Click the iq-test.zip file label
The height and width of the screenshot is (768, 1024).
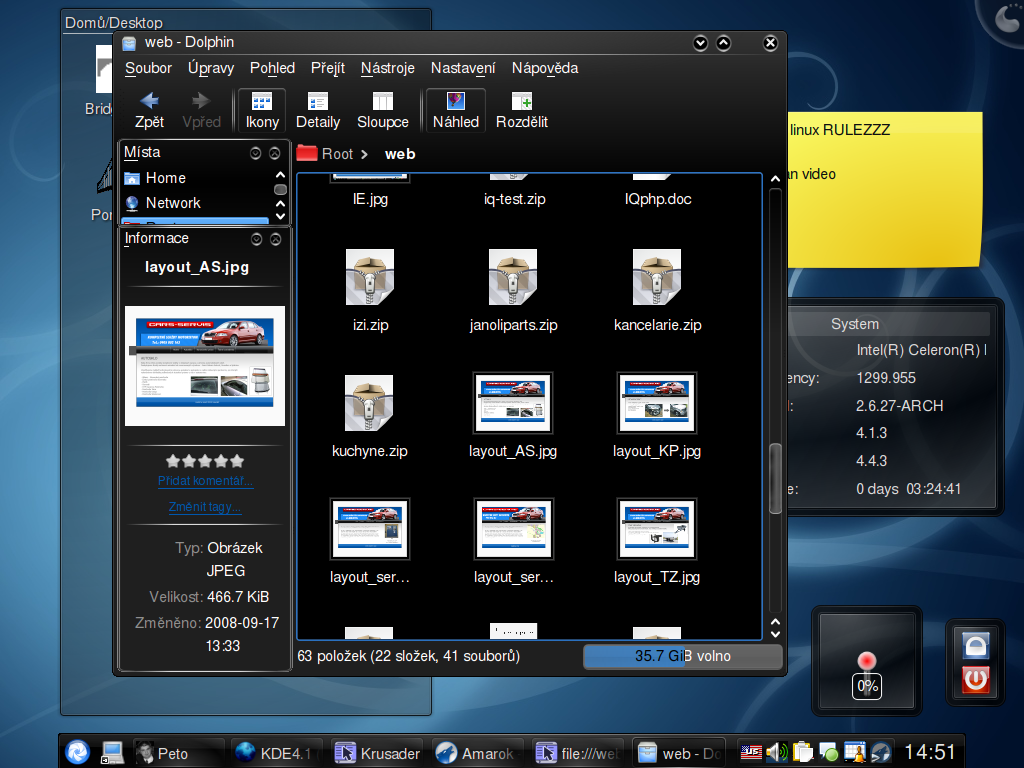tap(515, 199)
